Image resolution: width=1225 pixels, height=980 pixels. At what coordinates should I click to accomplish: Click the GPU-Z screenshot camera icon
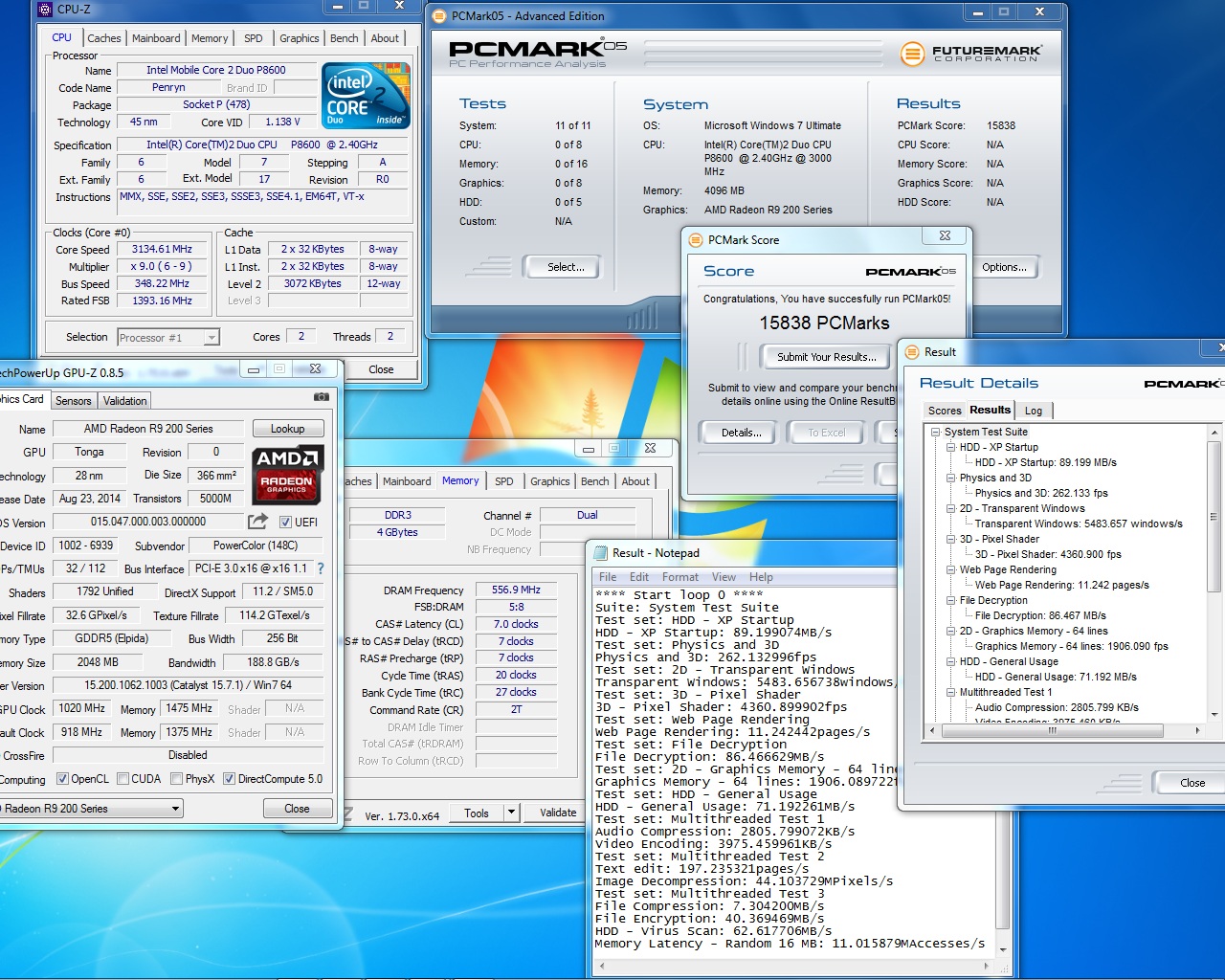[322, 396]
